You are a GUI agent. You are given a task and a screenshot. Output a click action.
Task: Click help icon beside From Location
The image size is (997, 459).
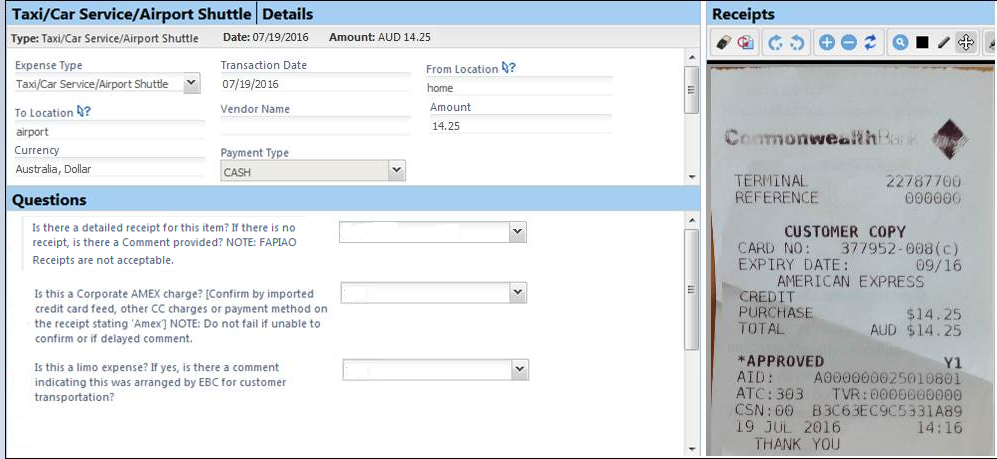coord(509,68)
